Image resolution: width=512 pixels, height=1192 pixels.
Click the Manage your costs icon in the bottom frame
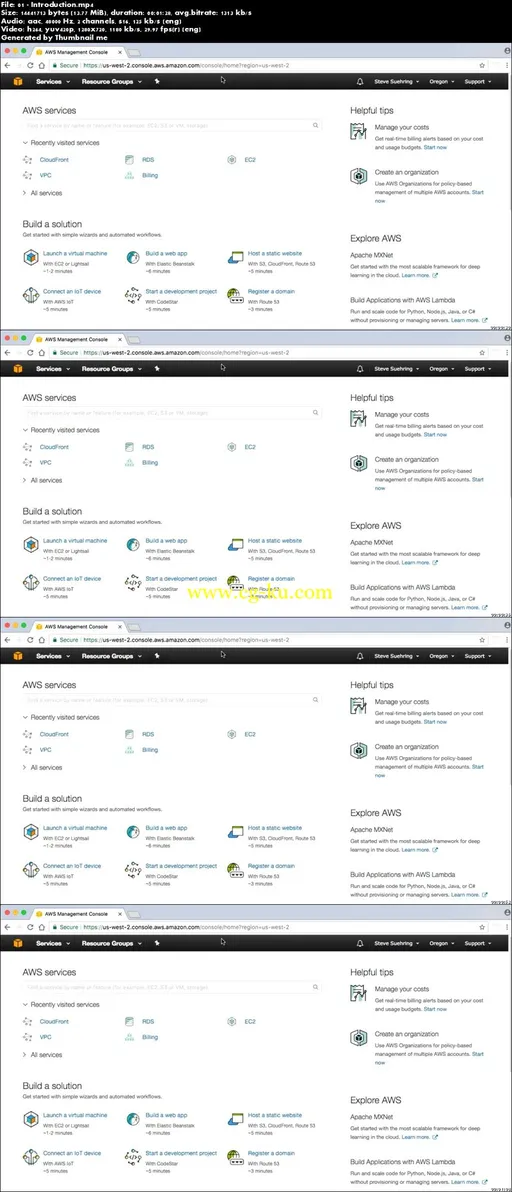point(359,994)
